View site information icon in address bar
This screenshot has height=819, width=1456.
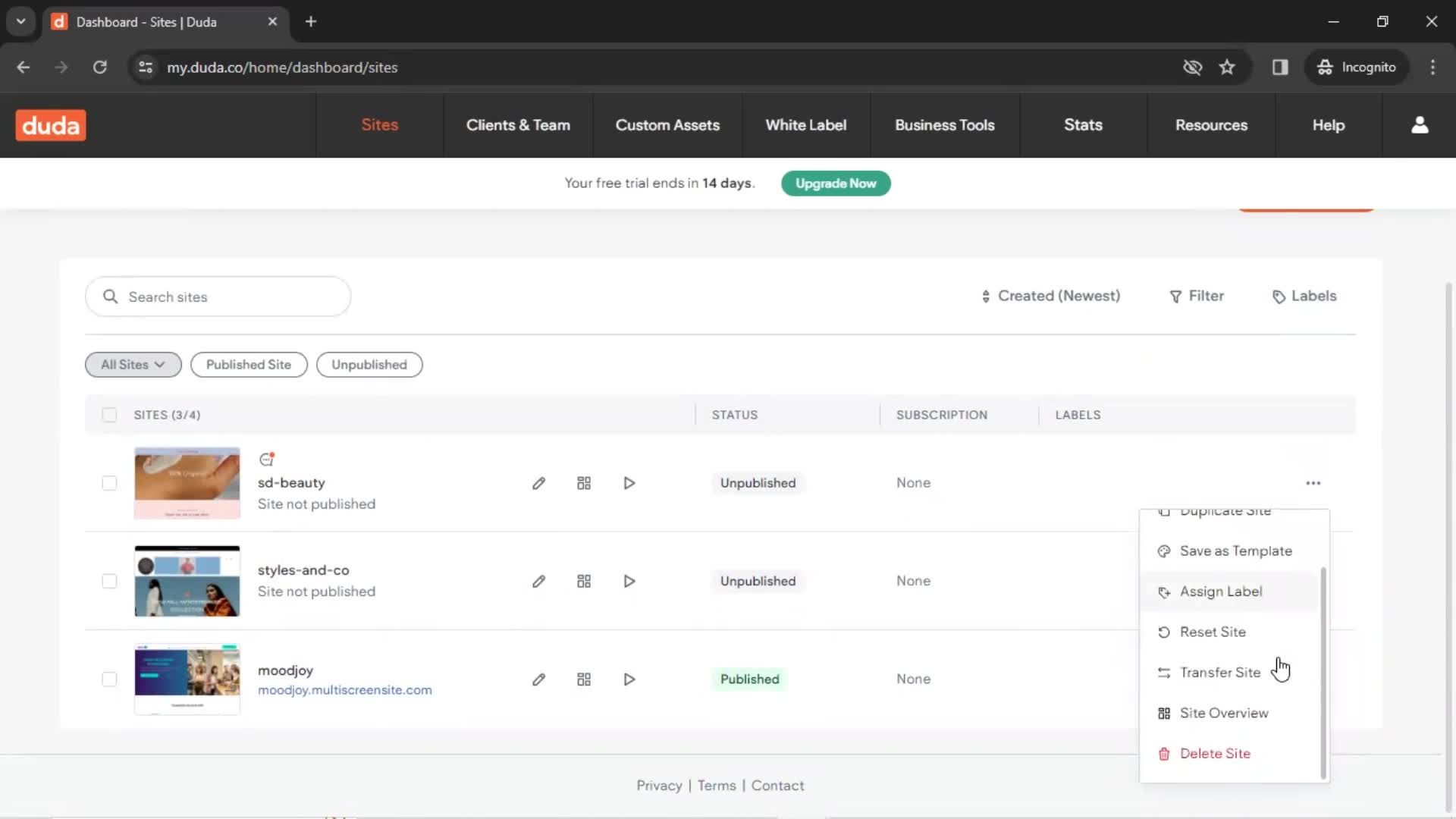click(146, 67)
